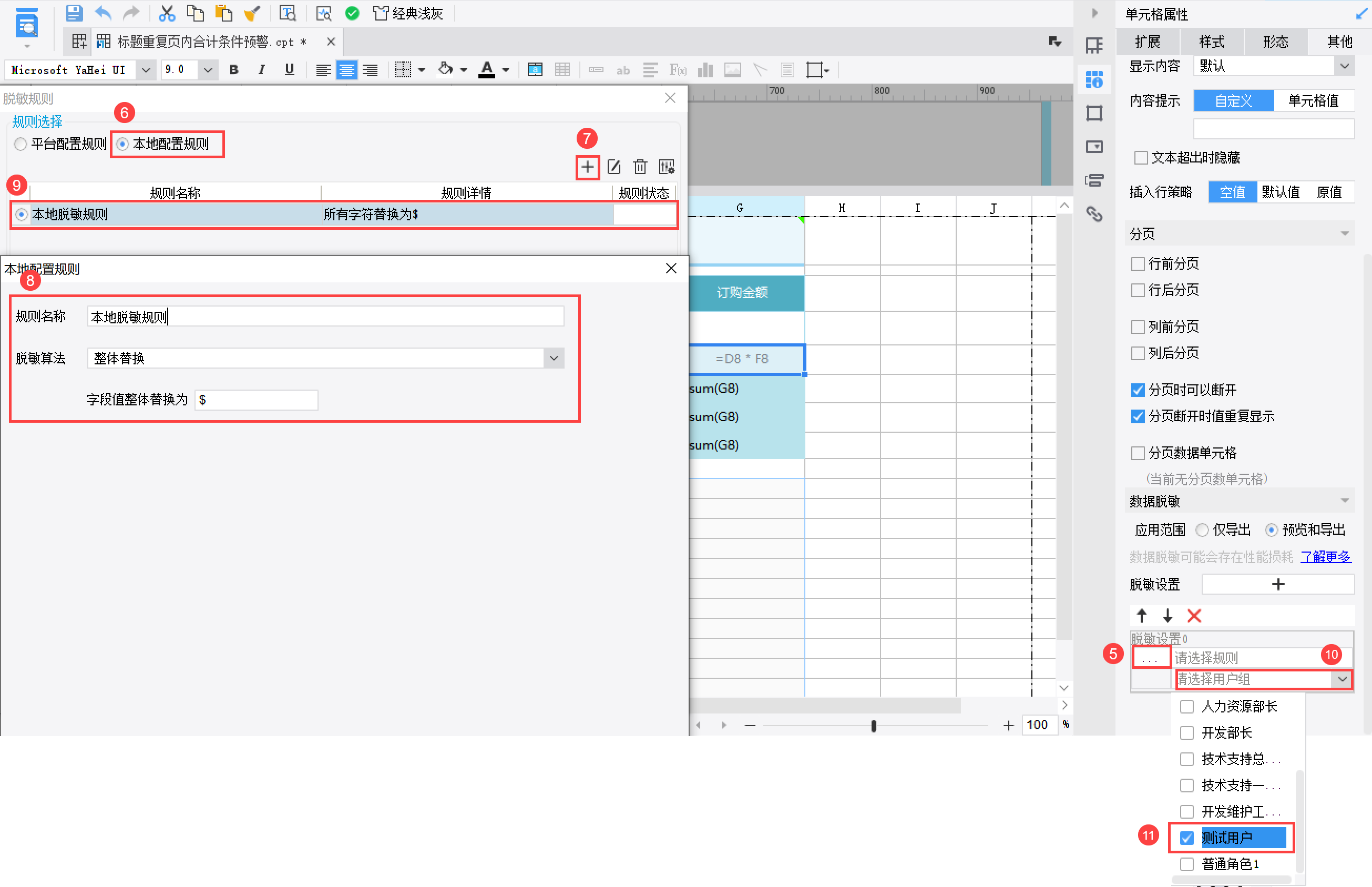Add a new local desensitization rule

(x=587, y=167)
